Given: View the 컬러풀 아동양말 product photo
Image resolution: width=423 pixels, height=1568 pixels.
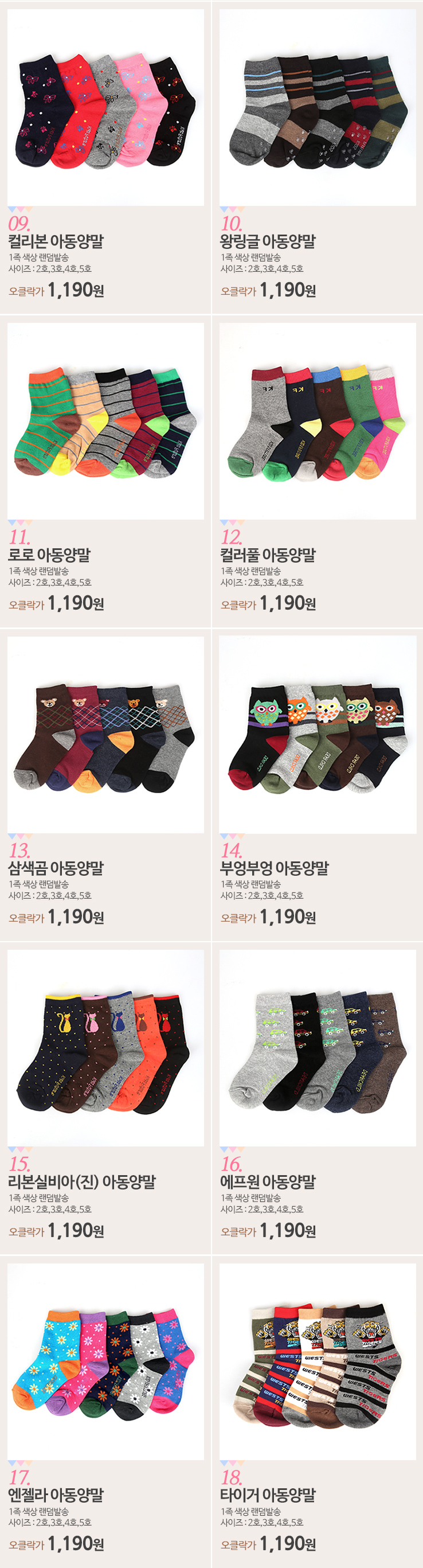Looking at the screenshot, I should pos(318,420).
